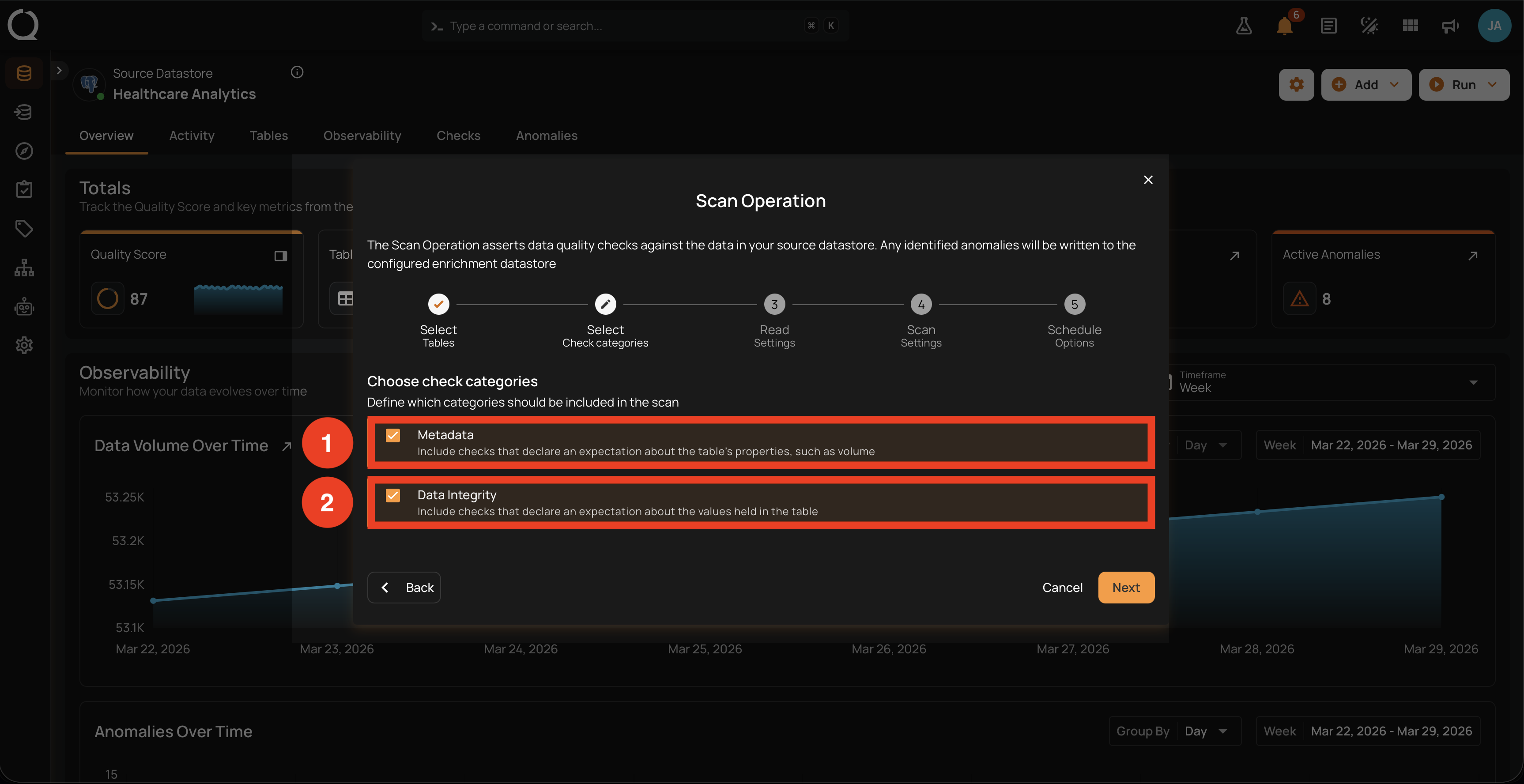Switch to the Checks tab
1524x784 pixels.
point(459,136)
